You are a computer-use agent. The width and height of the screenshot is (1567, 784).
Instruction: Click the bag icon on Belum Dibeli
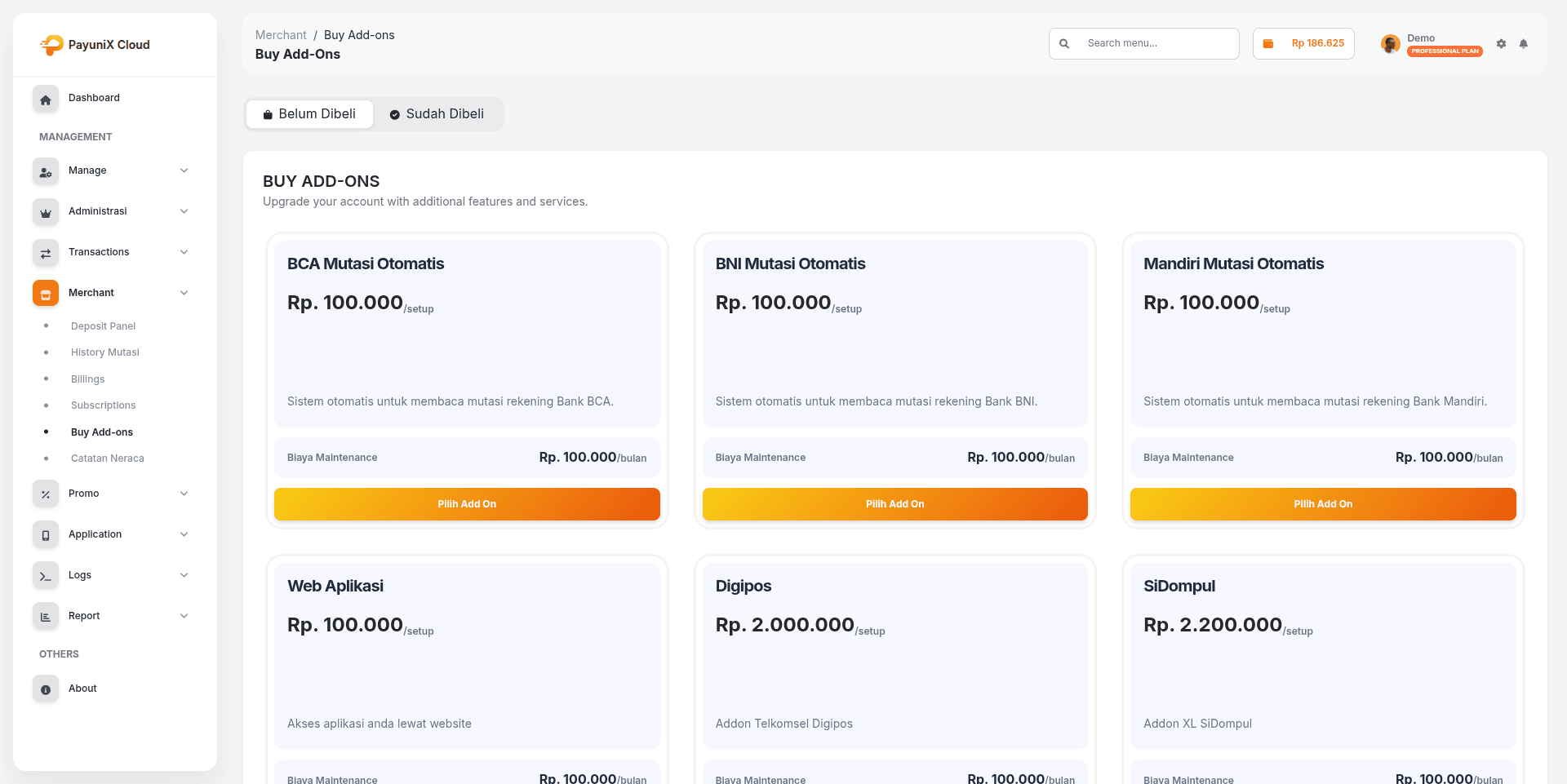[268, 115]
